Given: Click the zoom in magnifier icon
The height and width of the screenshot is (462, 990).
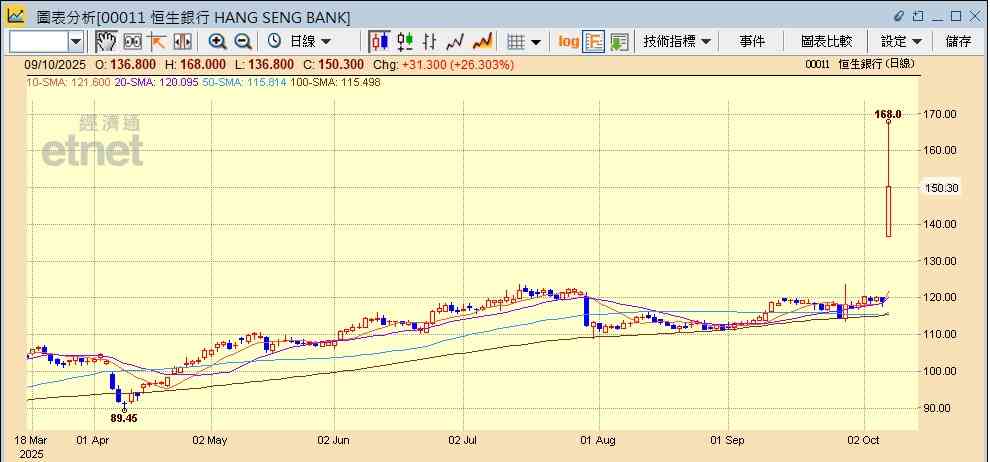Looking at the screenshot, I should 217,41.
